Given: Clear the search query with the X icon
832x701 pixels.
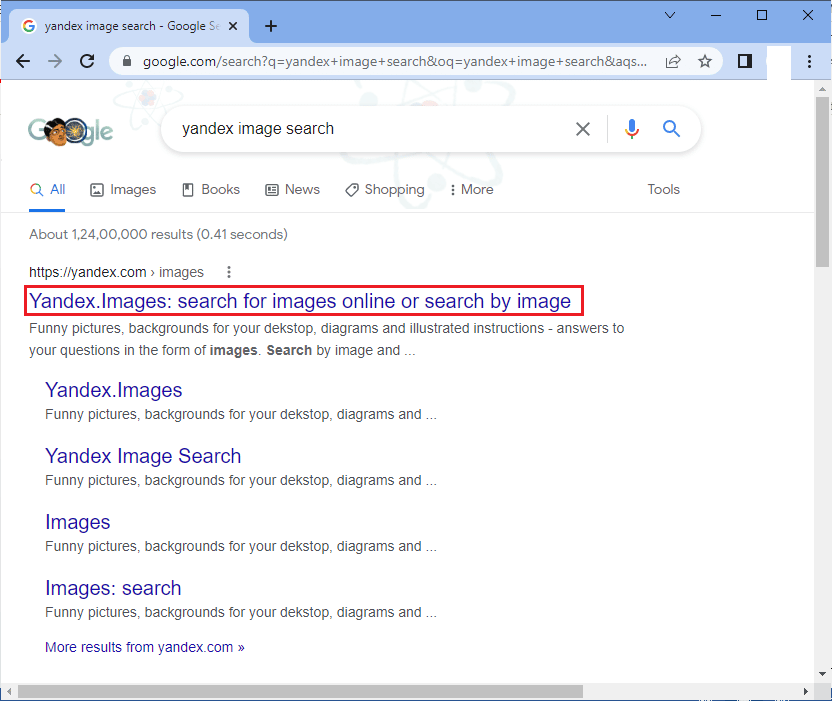Looking at the screenshot, I should (583, 128).
